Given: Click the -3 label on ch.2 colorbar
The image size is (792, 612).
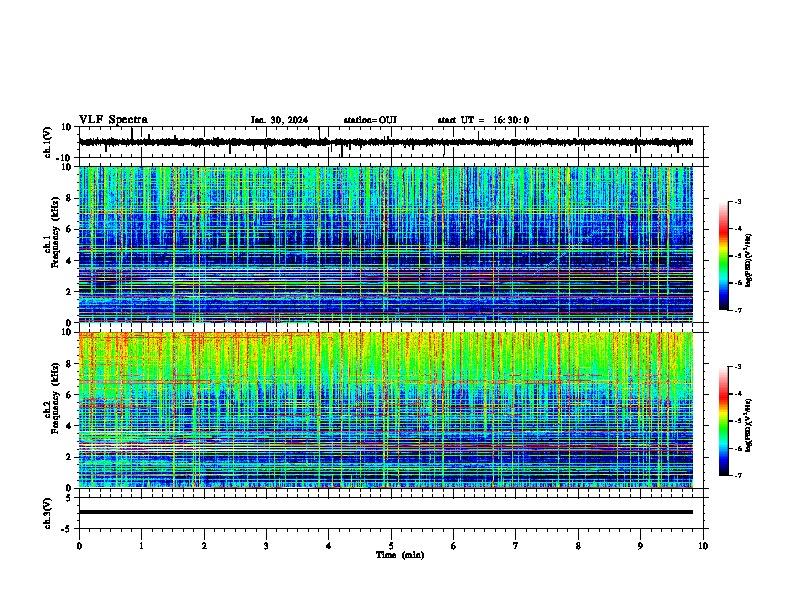Looking at the screenshot, I should (x=737, y=367).
